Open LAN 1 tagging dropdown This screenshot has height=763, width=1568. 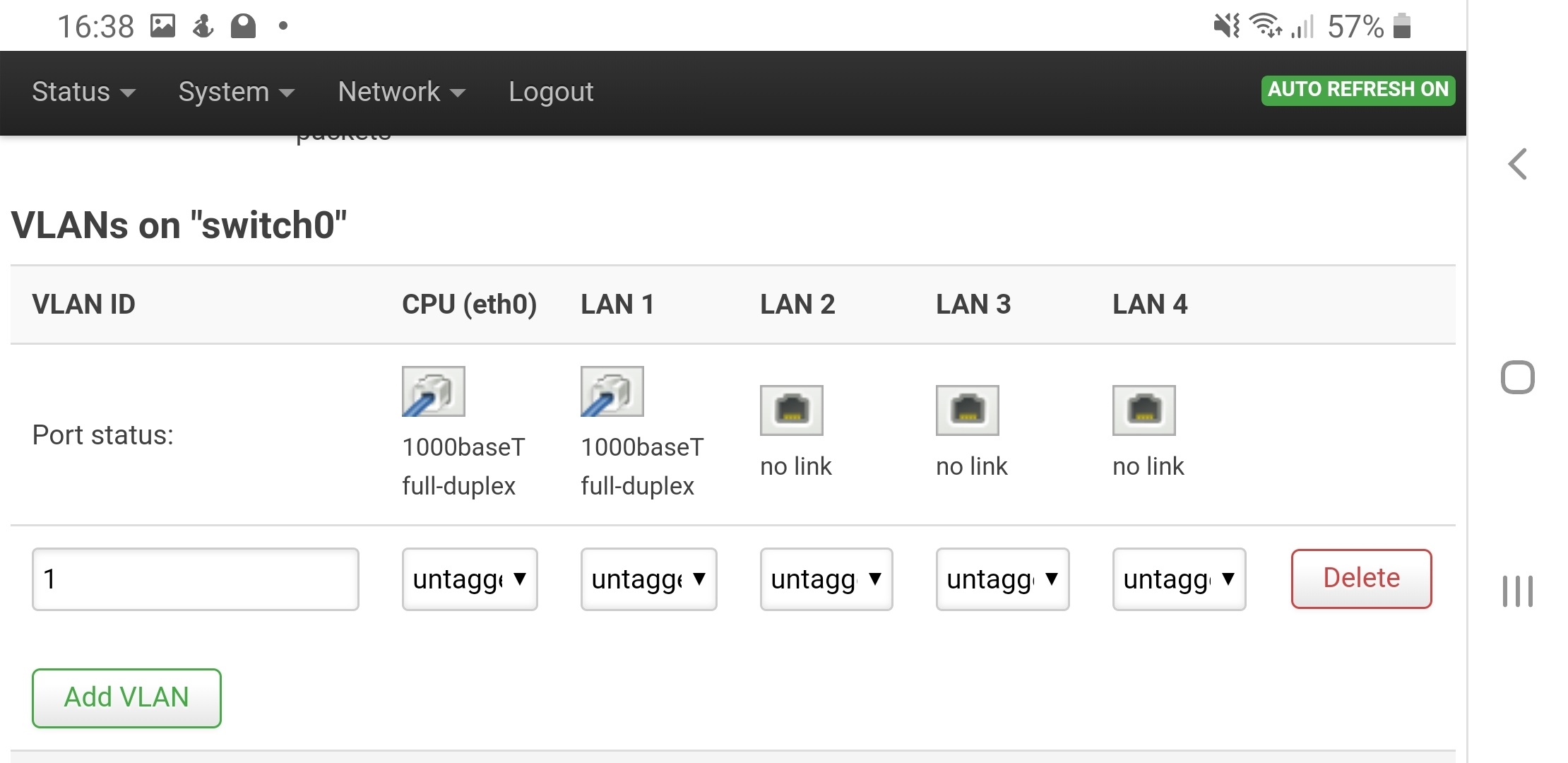[648, 579]
